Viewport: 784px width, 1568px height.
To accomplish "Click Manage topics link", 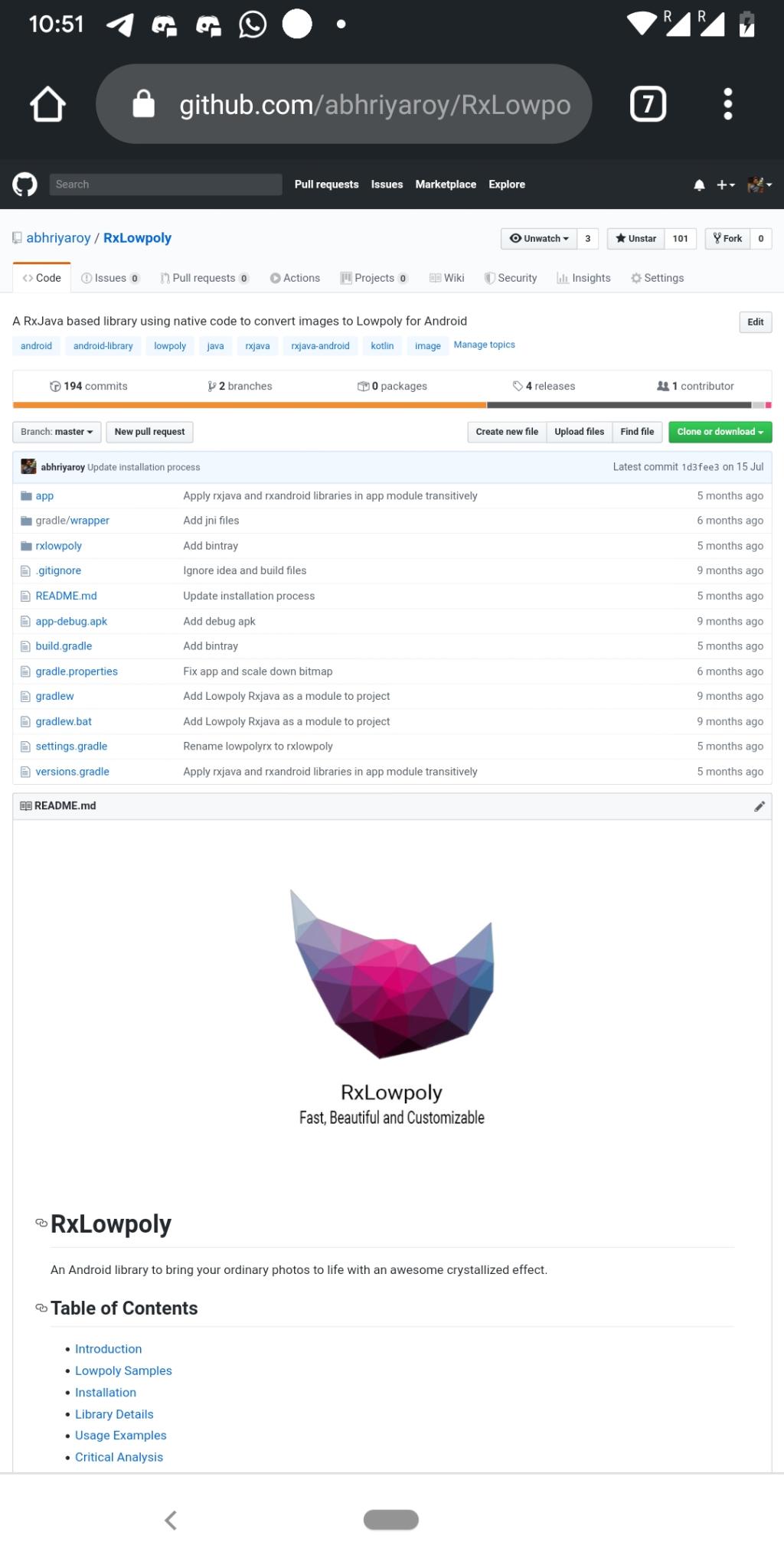I will [x=484, y=345].
